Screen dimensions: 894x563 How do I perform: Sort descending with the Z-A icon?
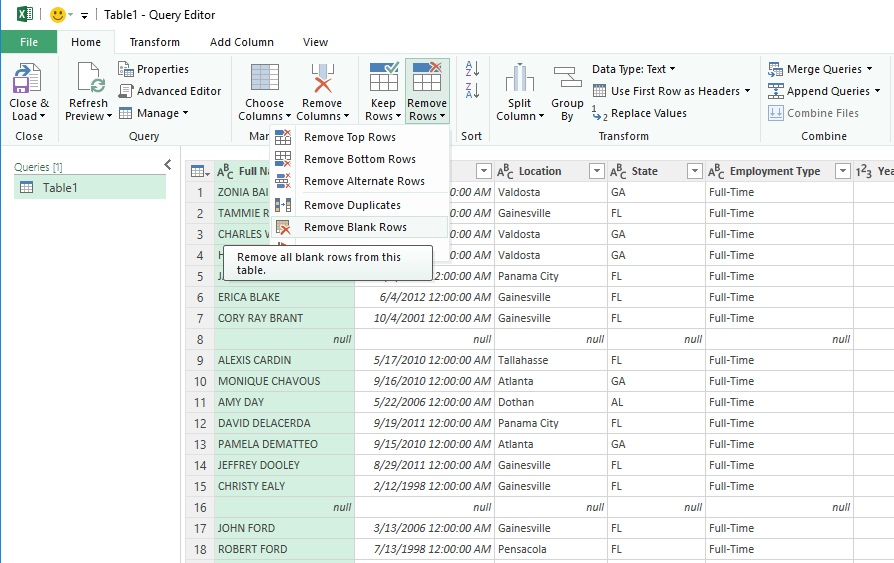pyautogui.click(x=472, y=90)
